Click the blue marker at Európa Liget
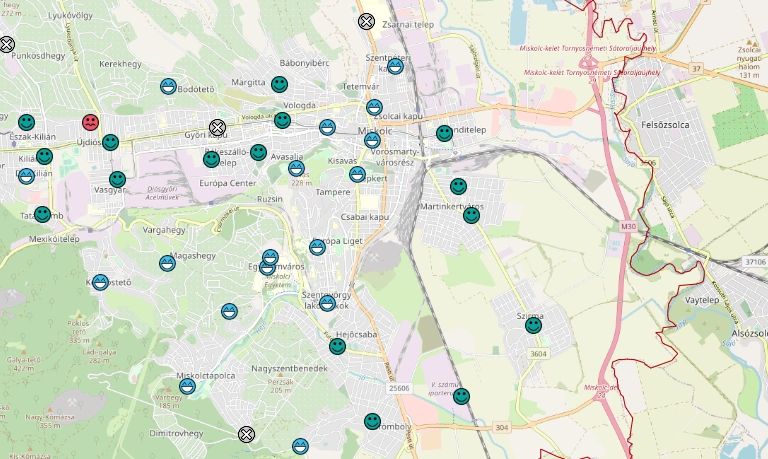 coord(317,247)
